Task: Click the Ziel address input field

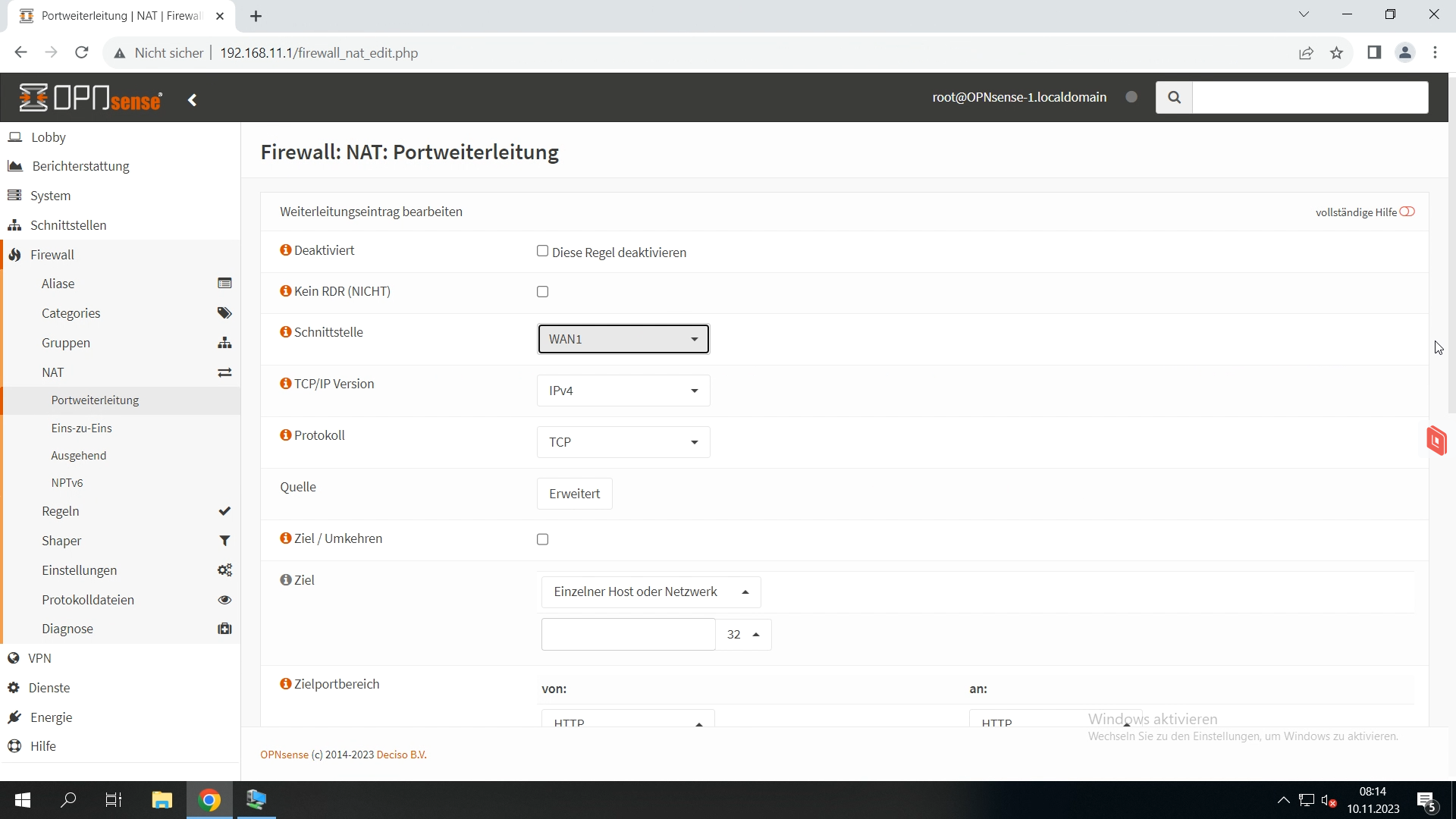Action: click(x=628, y=635)
